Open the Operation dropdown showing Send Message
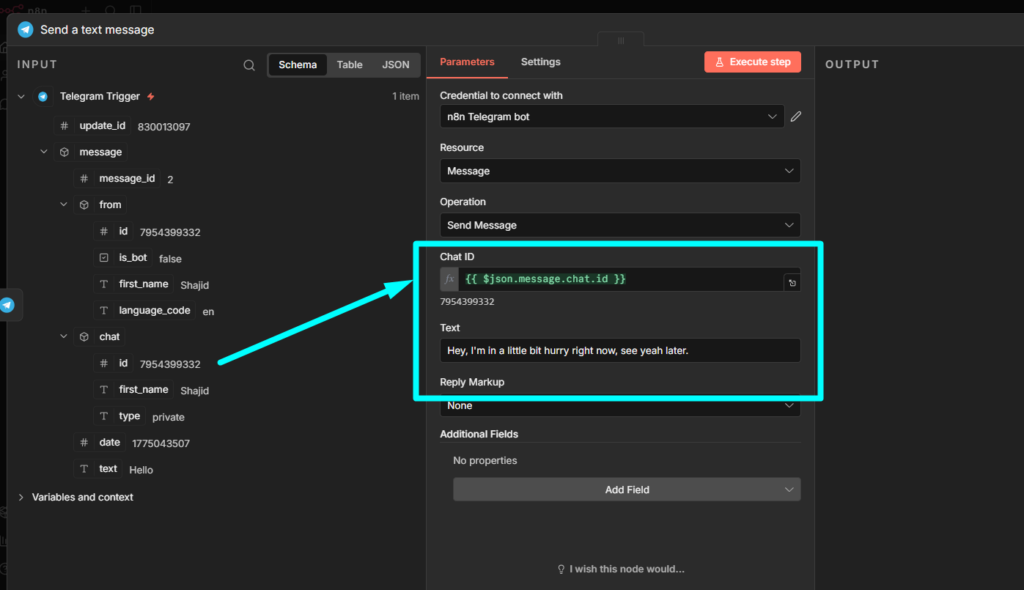The image size is (1024, 590). (x=620, y=224)
